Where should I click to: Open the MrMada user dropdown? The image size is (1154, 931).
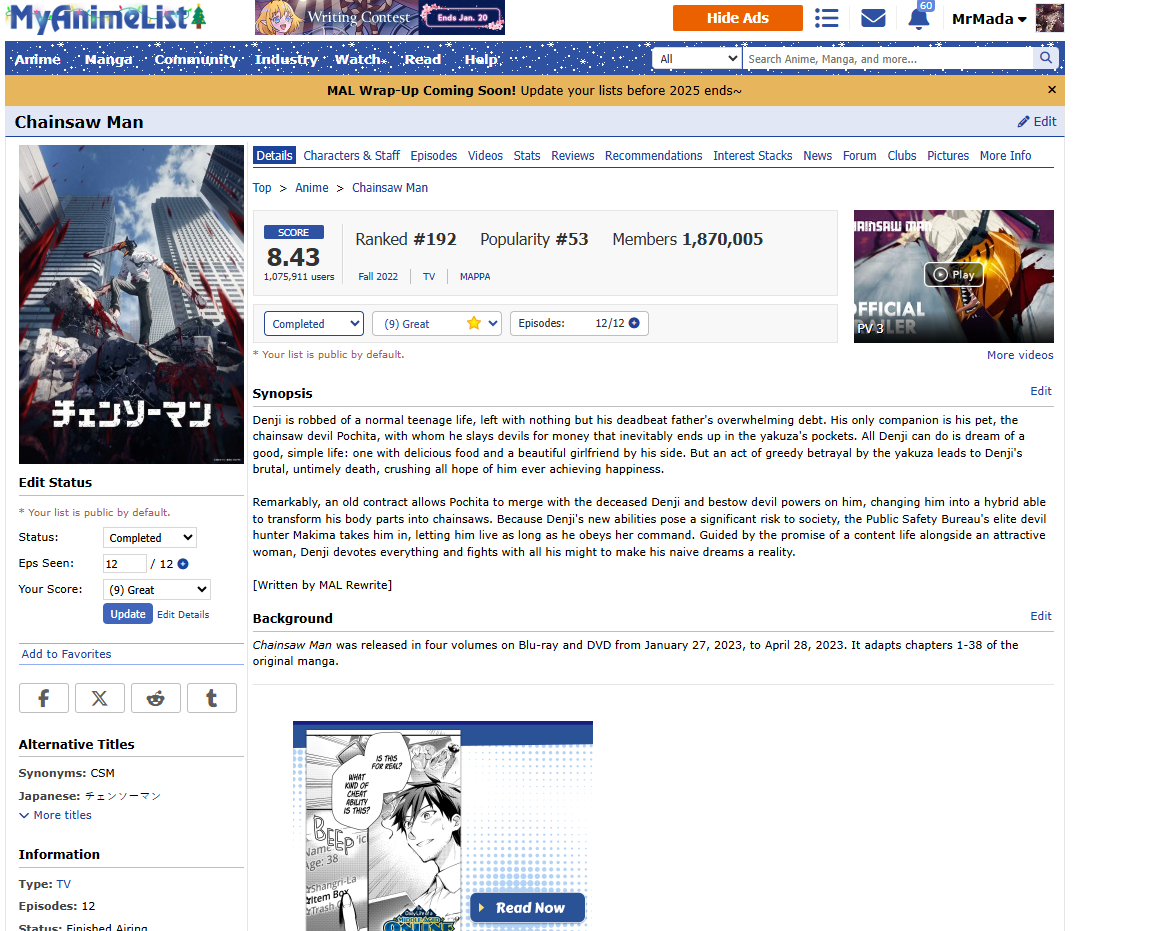988,19
